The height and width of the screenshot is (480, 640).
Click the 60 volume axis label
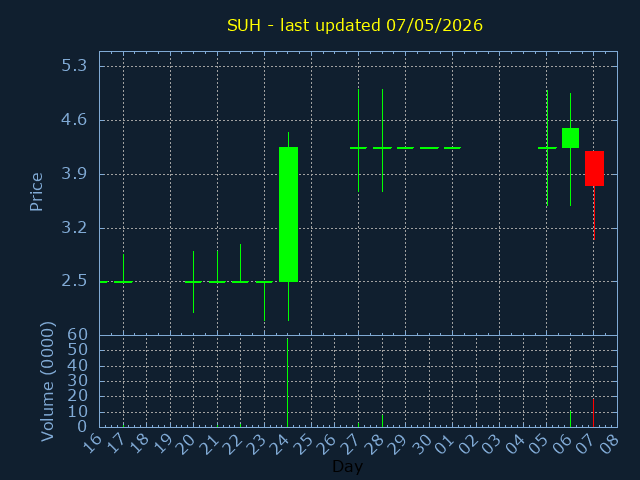[x=78, y=335]
